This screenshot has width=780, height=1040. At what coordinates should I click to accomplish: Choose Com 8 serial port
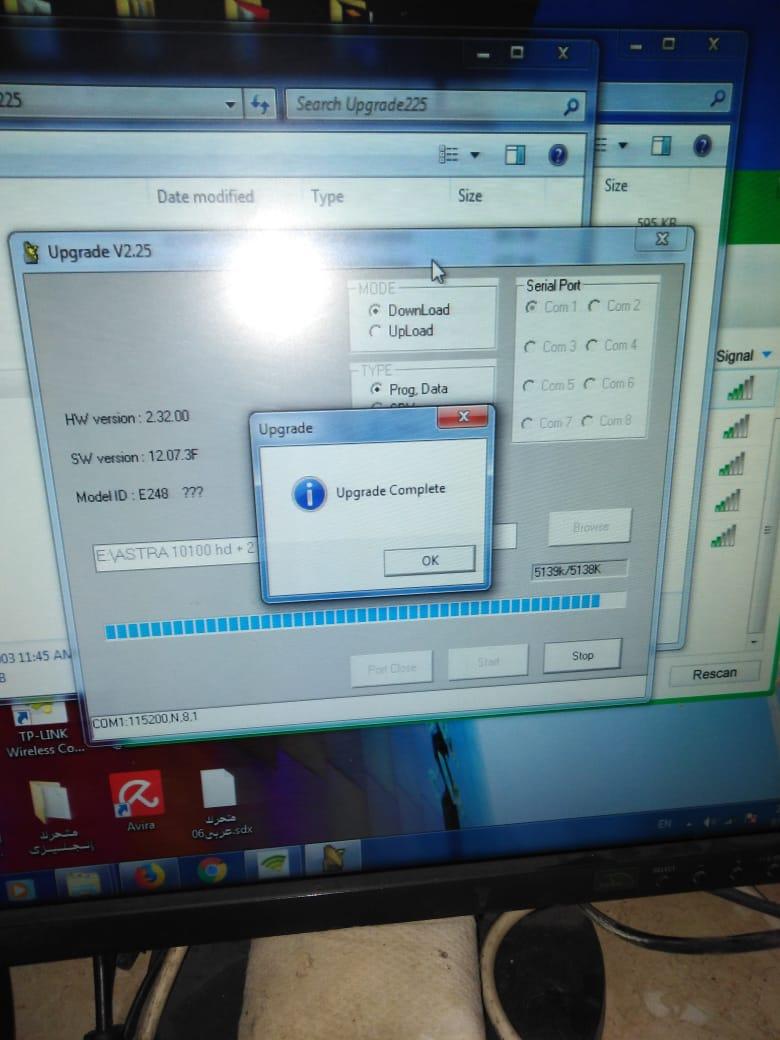587,421
